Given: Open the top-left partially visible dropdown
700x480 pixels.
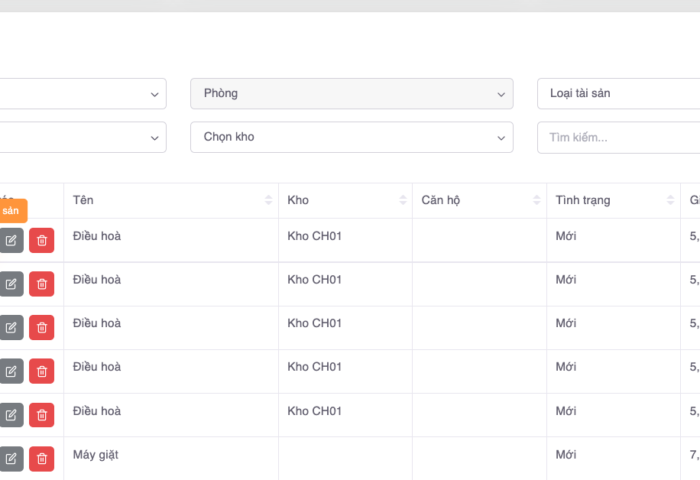Looking at the screenshot, I should [82, 93].
